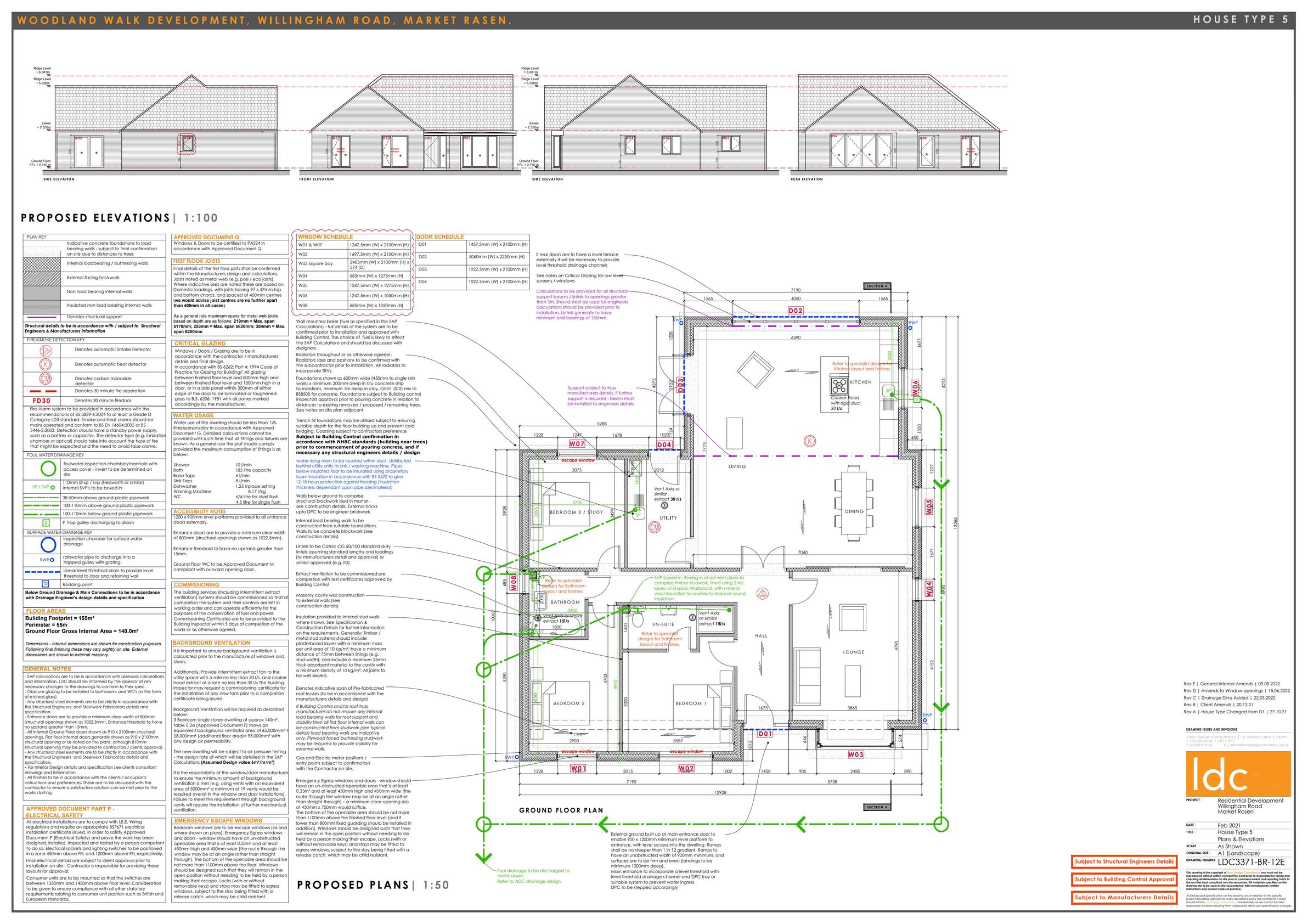1308x924 pixels.
Task: Click the EMERGENCY ESCAPE WINDOWS heading
Action: 219,820
